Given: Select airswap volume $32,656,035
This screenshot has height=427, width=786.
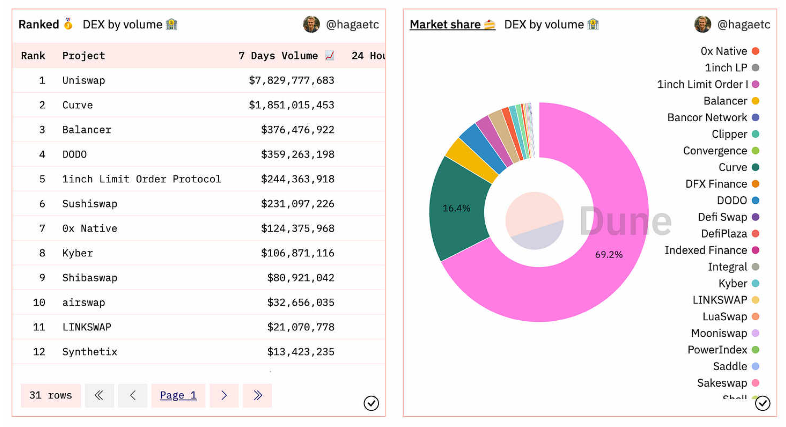Looking at the screenshot, I should pyautogui.click(x=300, y=302).
